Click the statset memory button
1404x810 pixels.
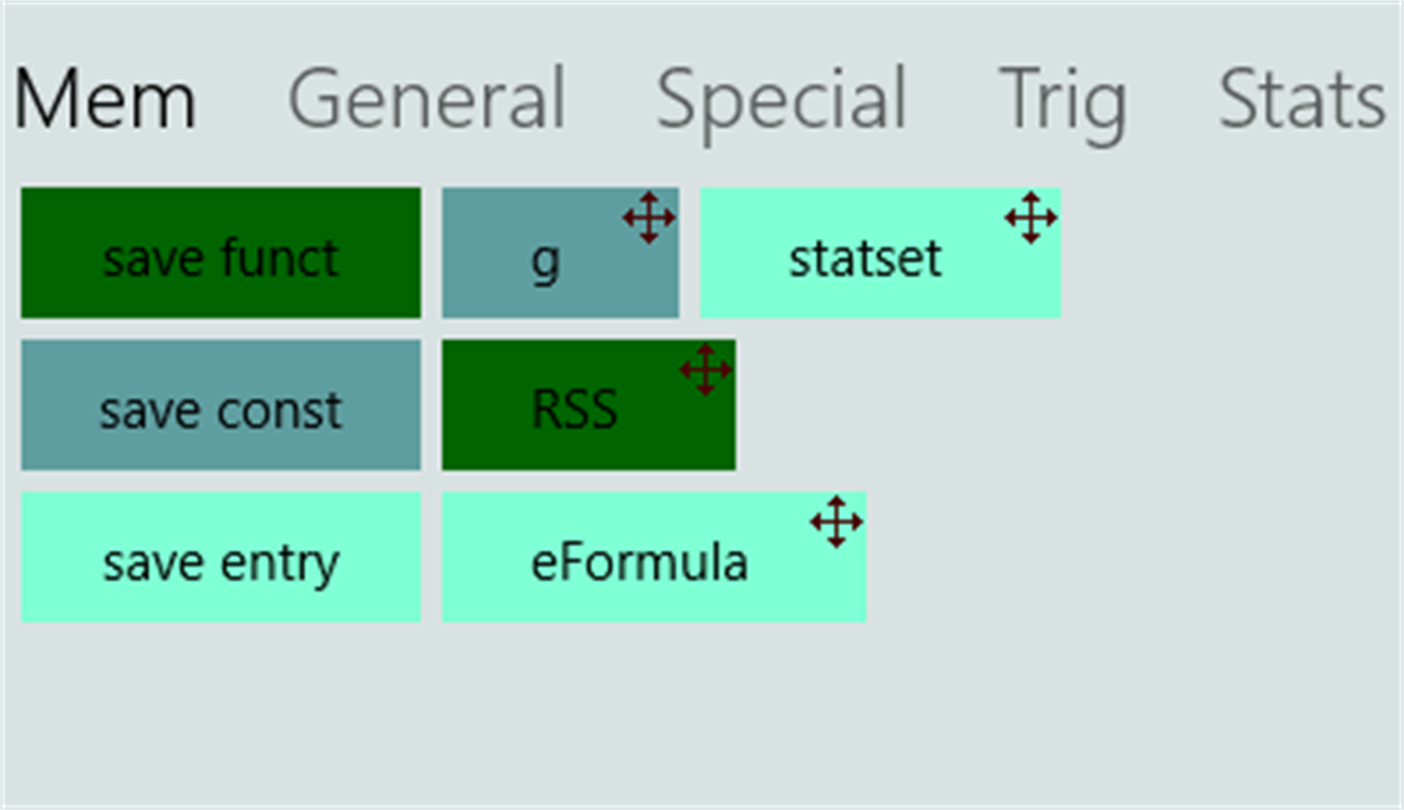(865, 260)
